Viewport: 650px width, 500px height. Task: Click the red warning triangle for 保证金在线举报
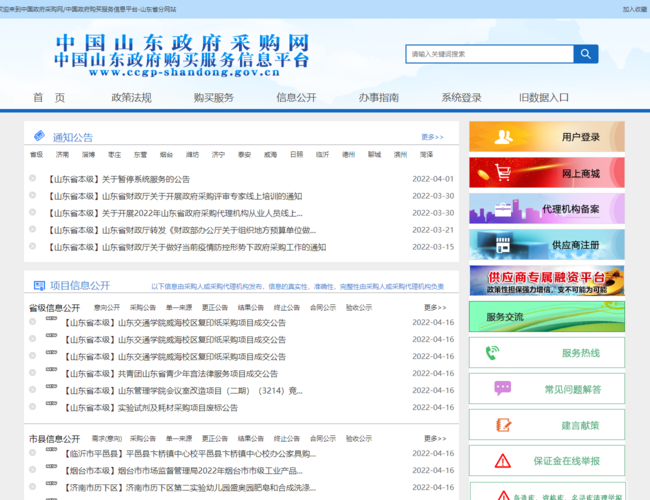503,461
